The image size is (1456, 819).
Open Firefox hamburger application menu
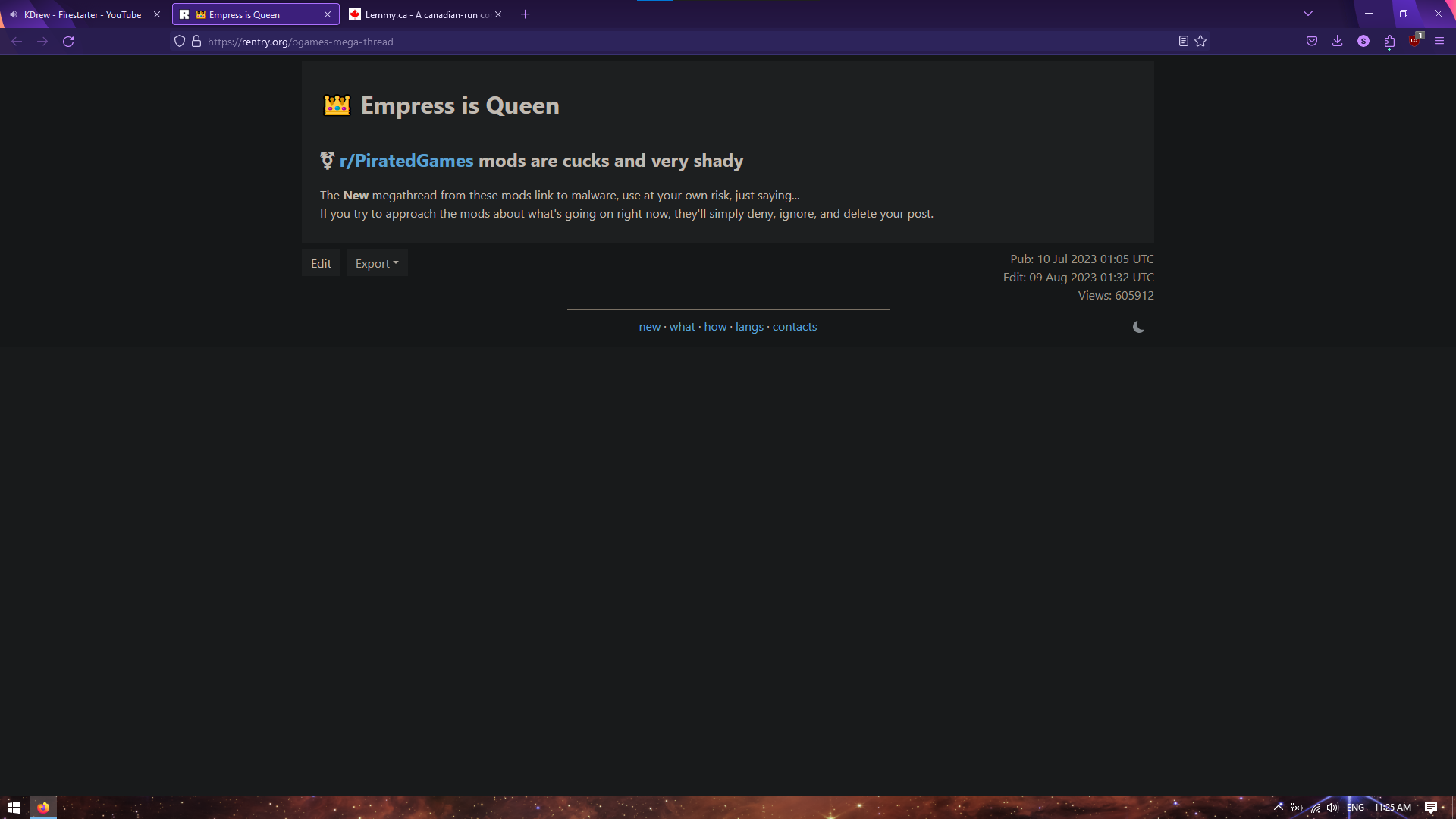(x=1439, y=42)
